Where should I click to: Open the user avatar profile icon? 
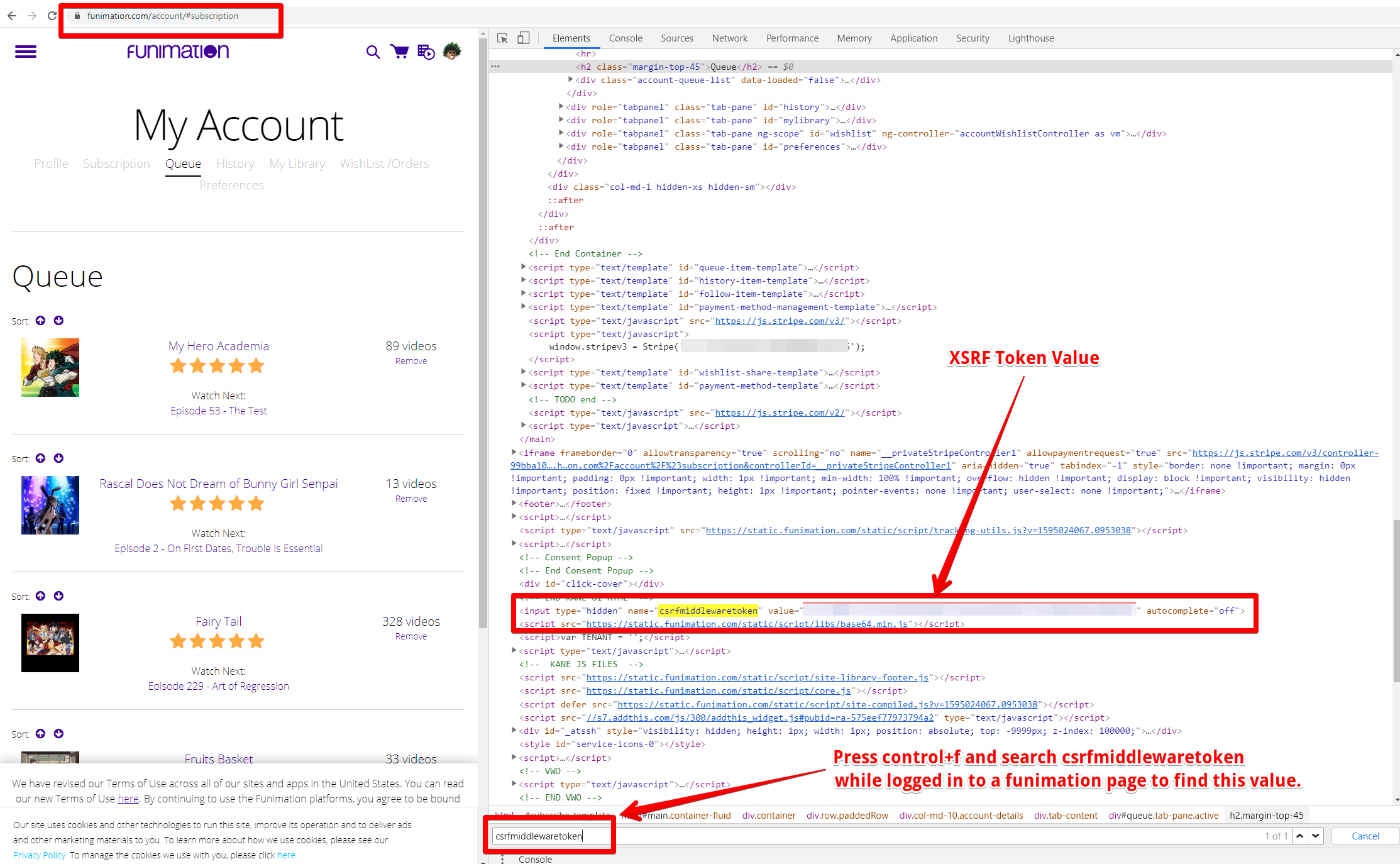452,52
